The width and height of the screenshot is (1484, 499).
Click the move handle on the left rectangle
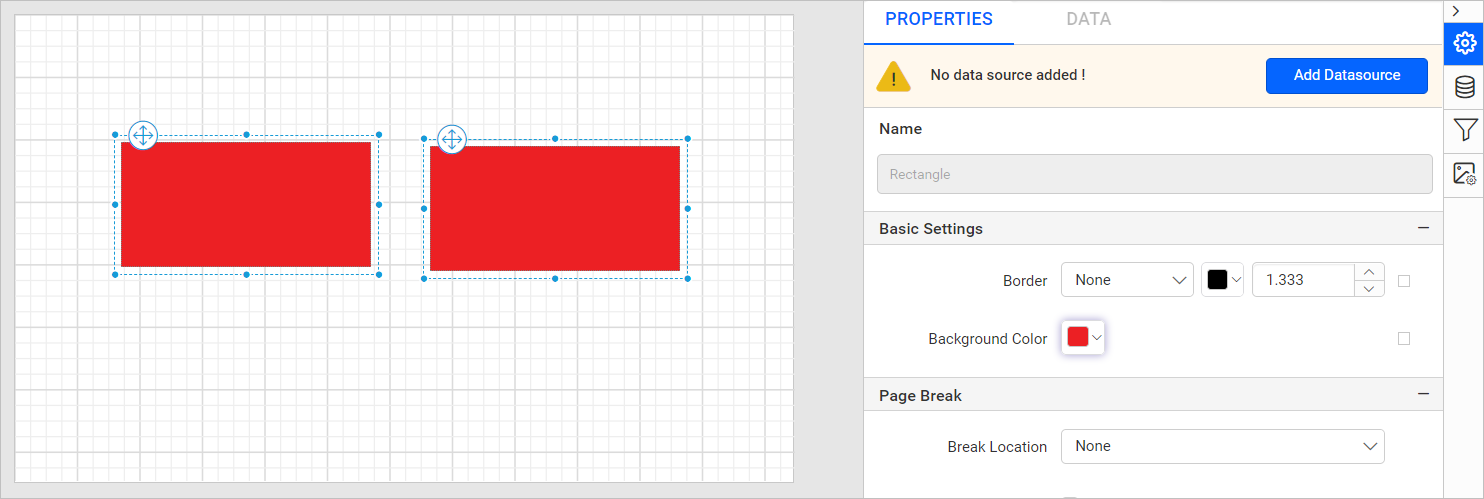coord(143,136)
